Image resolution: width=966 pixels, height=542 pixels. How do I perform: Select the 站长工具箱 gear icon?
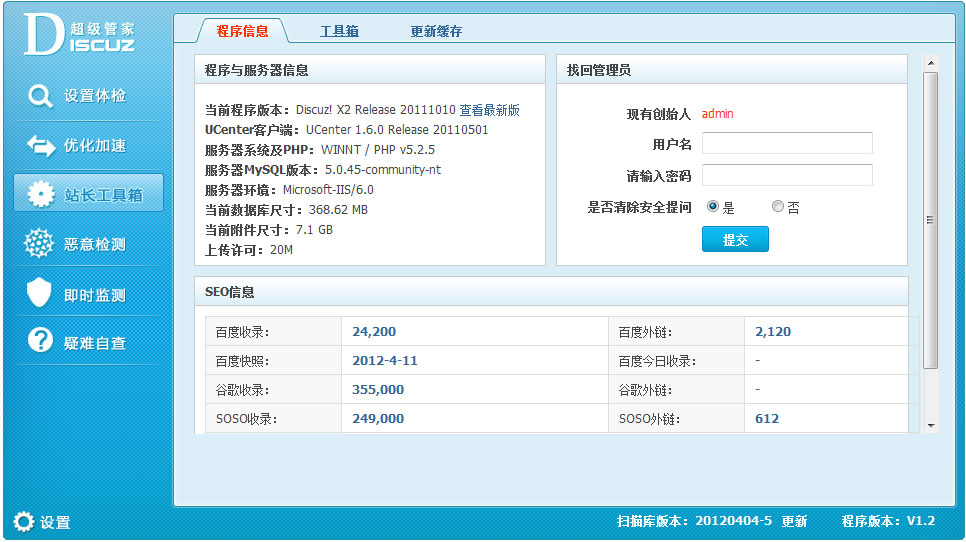point(41,195)
